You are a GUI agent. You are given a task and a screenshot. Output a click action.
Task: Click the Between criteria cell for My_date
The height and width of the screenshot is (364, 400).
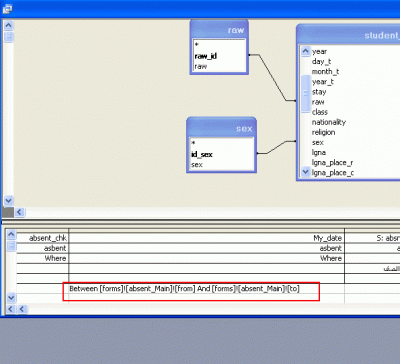point(206,289)
